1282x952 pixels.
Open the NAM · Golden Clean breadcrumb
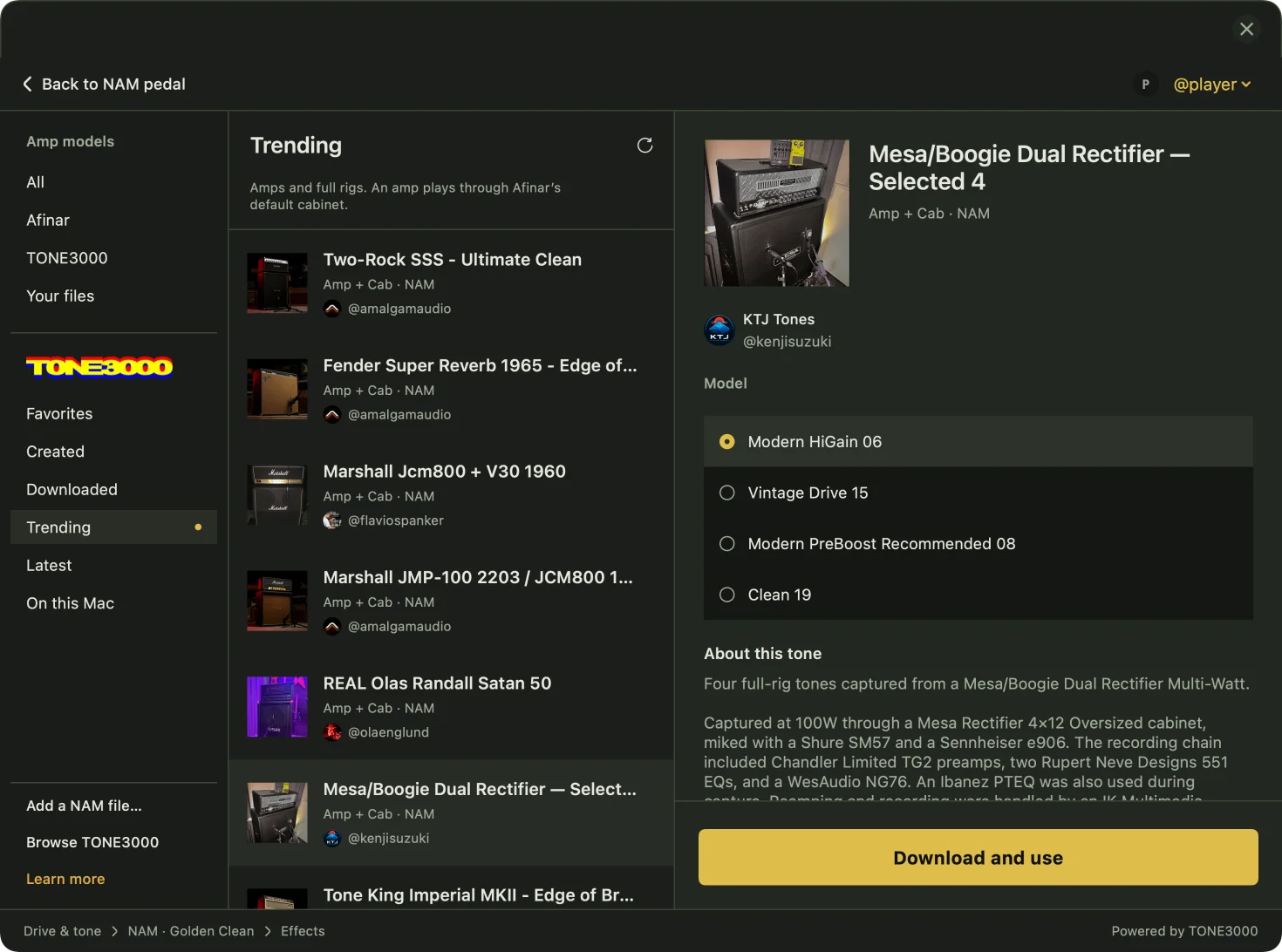(191, 931)
